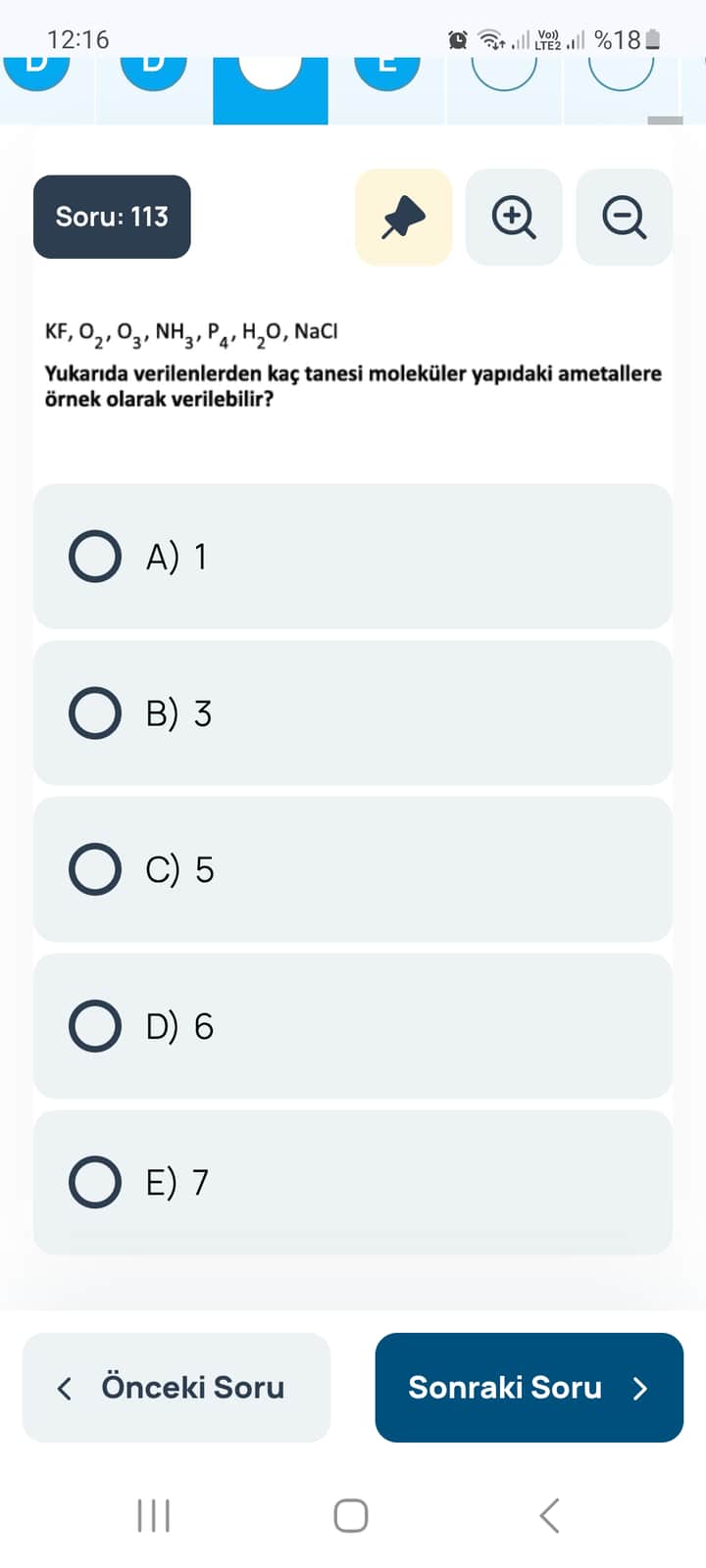706x1568 pixels.
Task: Open the question bubble marked E
Action: (x=387, y=71)
